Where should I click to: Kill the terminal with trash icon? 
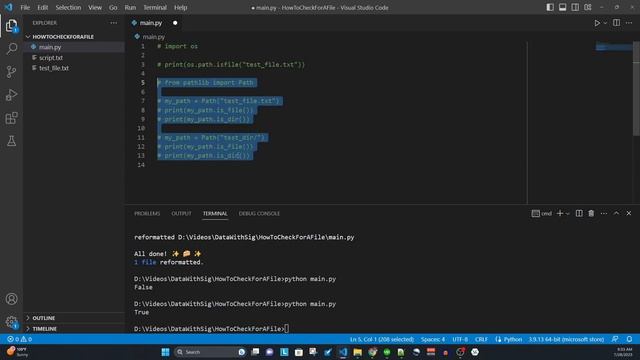point(591,213)
